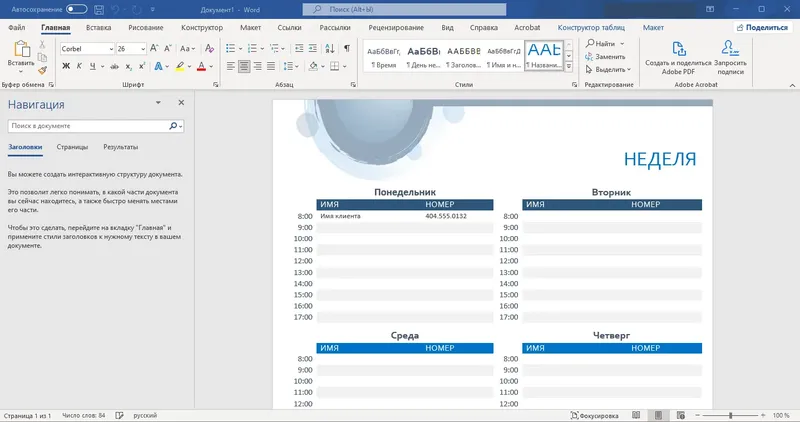
Task: Close the Navigation pane
Action: pyautogui.click(x=181, y=103)
